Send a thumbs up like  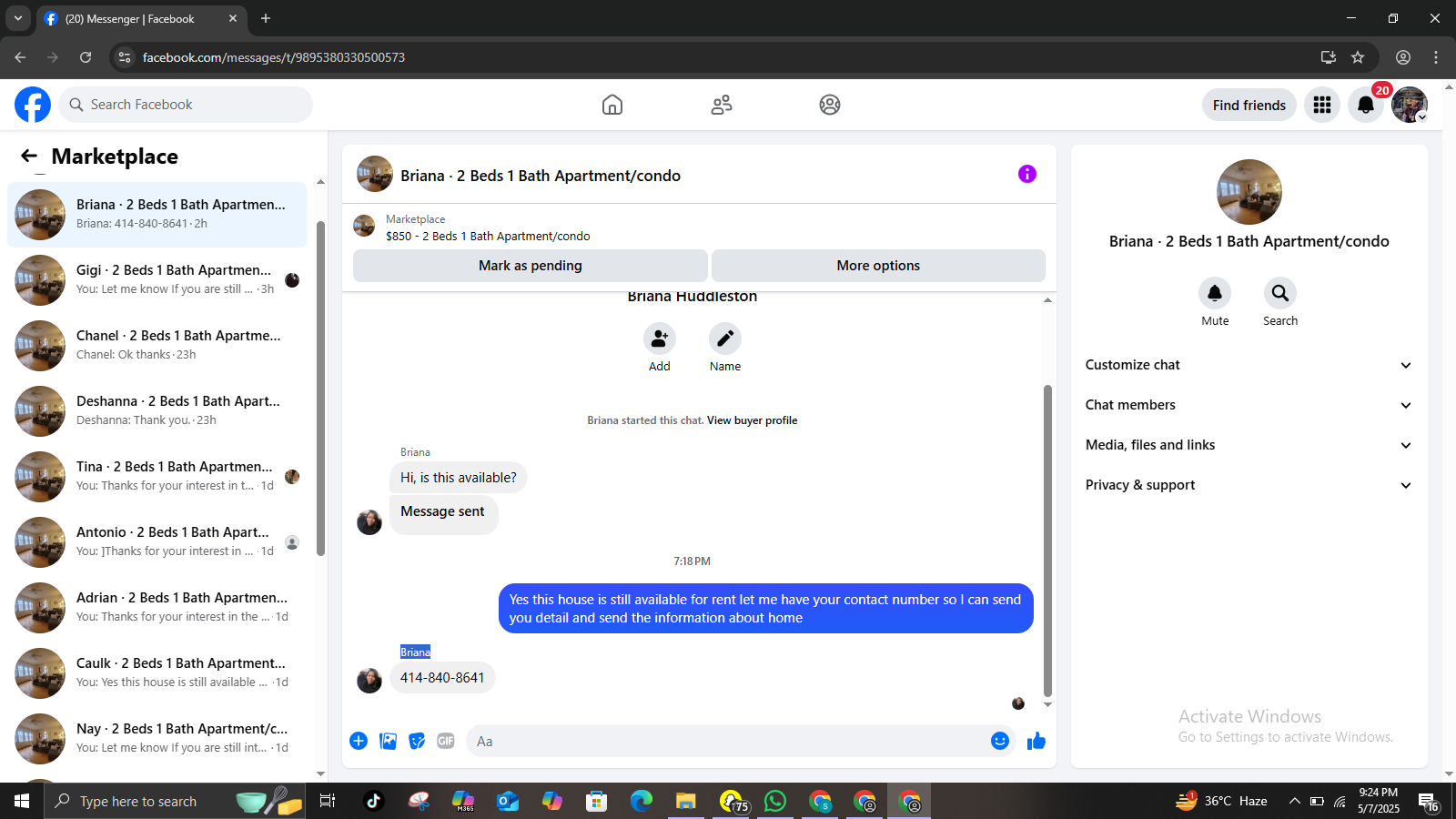[1036, 741]
